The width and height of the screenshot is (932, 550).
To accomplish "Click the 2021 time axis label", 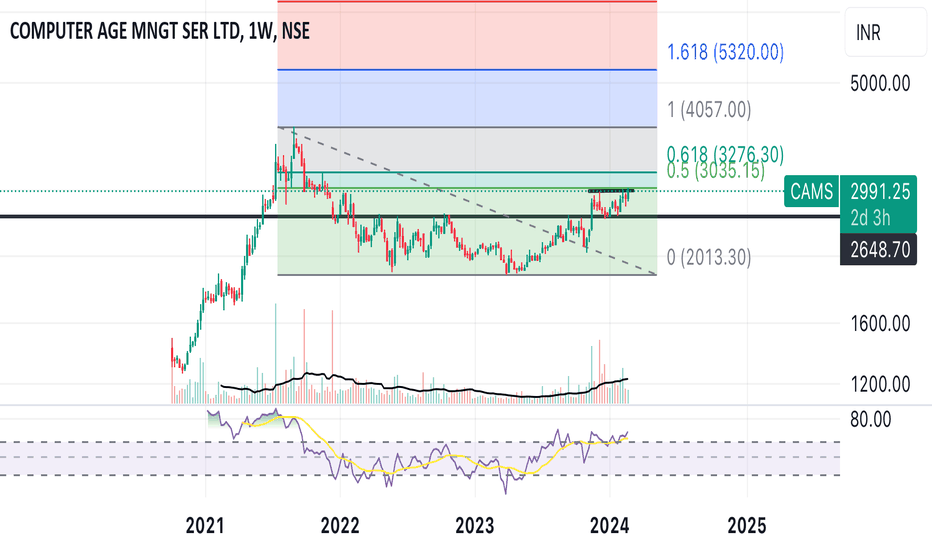I will tap(205, 526).
